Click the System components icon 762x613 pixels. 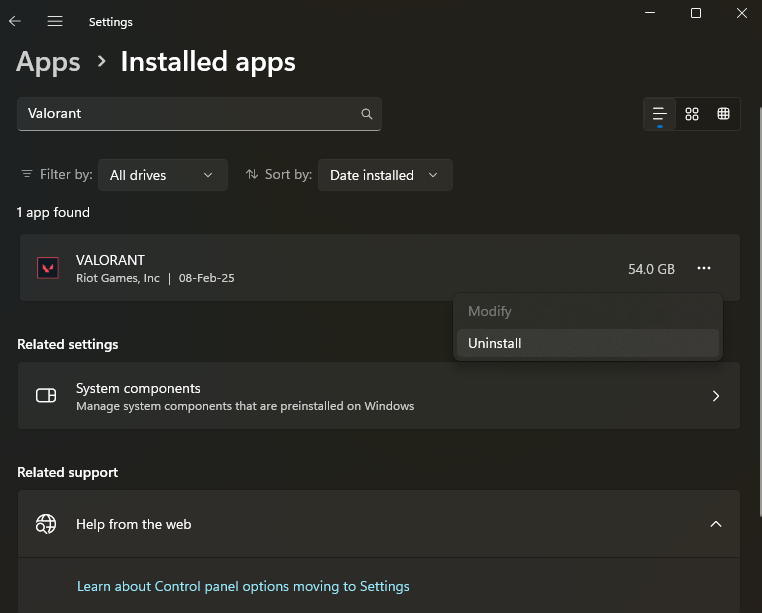tap(46, 396)
